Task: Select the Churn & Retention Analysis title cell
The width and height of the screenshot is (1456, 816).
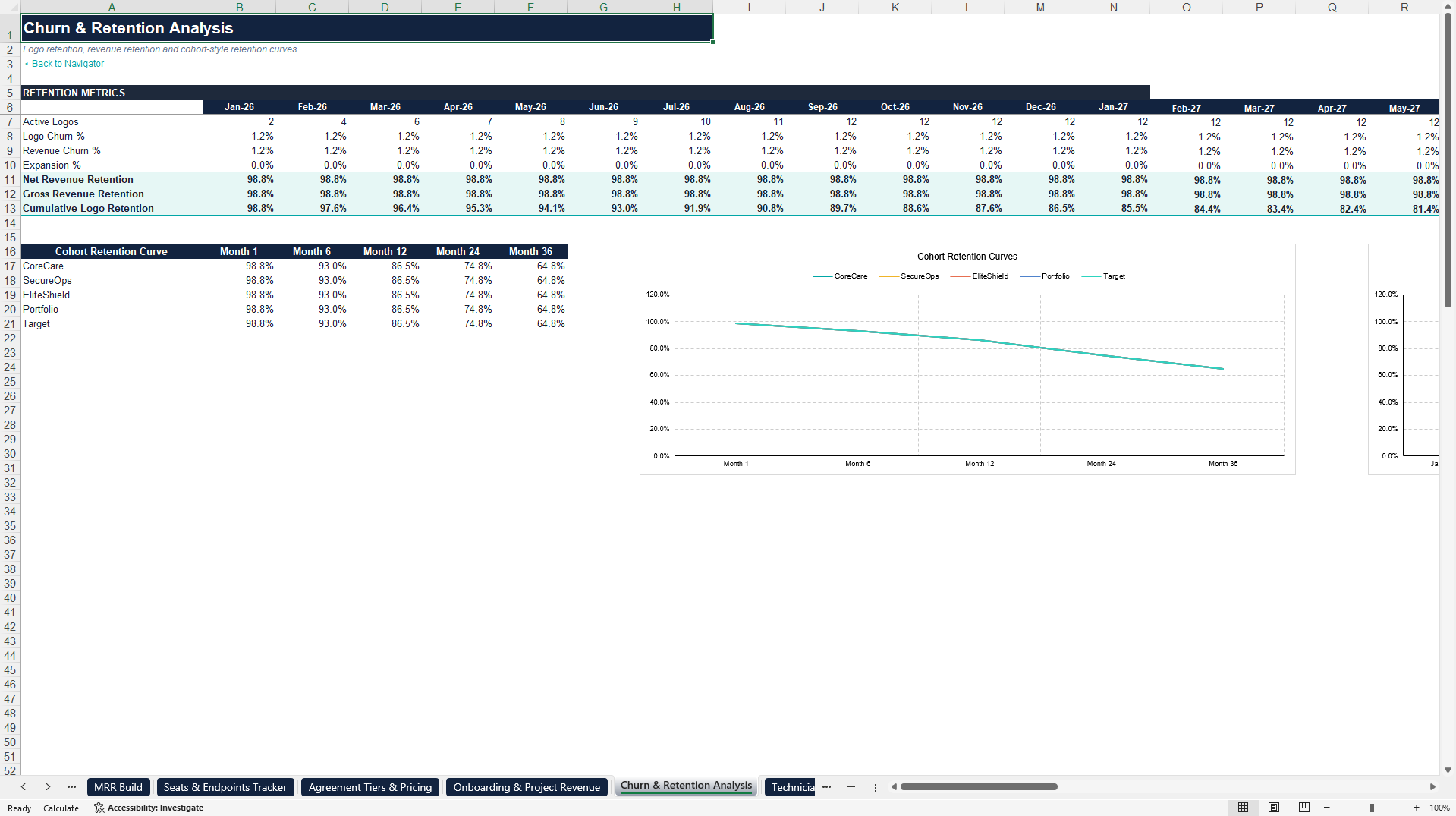Action: (x=366, y=28)
